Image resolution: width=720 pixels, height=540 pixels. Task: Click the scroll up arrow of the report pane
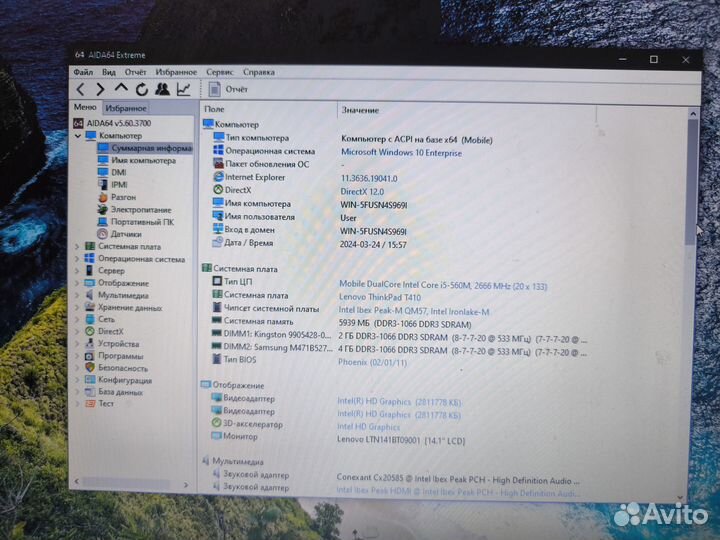[693, 113]
